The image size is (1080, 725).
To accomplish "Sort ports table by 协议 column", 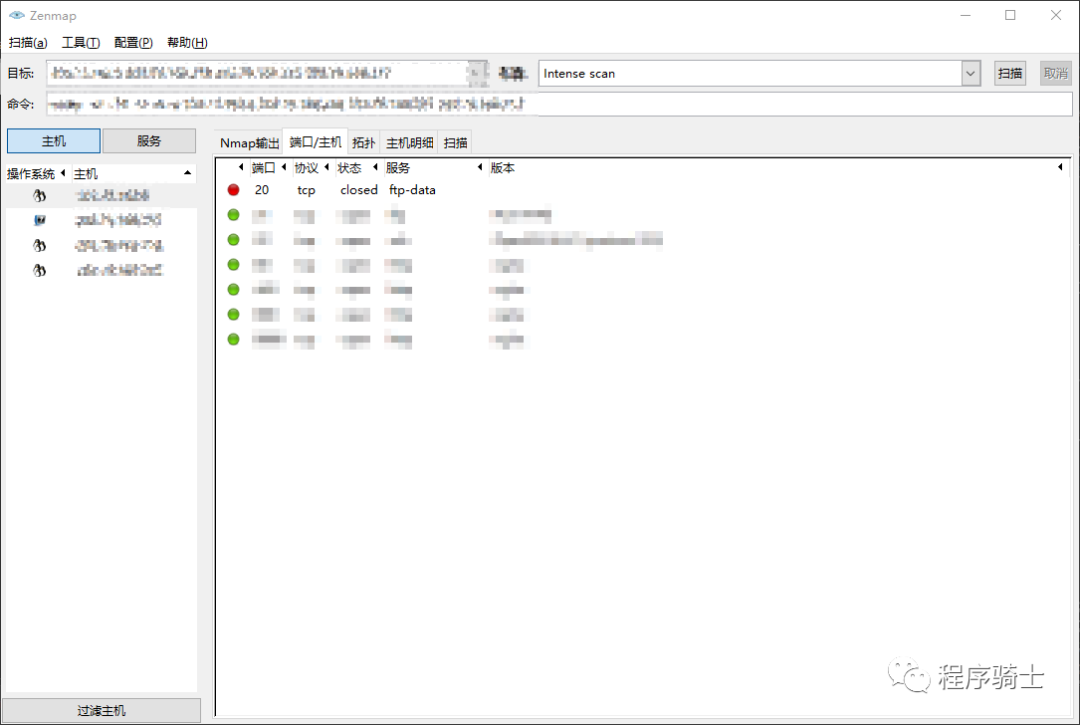I will pos(311,167).
